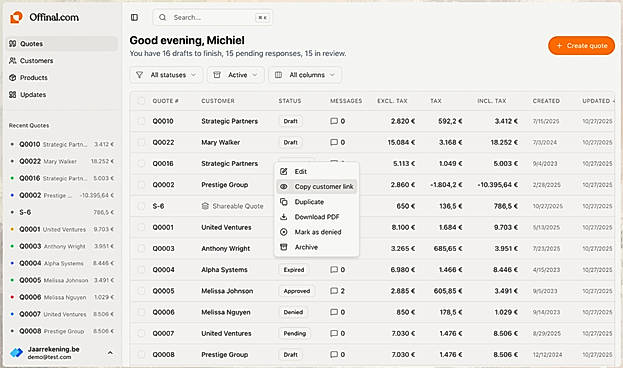Expand the account switcher chevron
623x368 pixels.
coord(110,353)
